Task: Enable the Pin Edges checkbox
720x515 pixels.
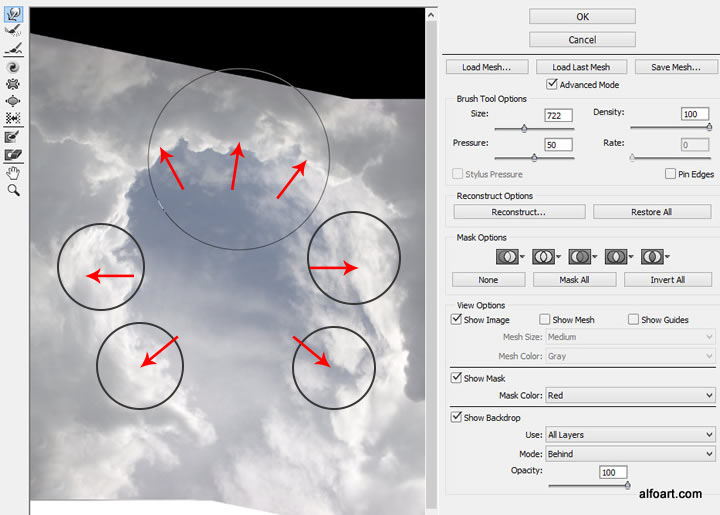Action: click(670, 174)
